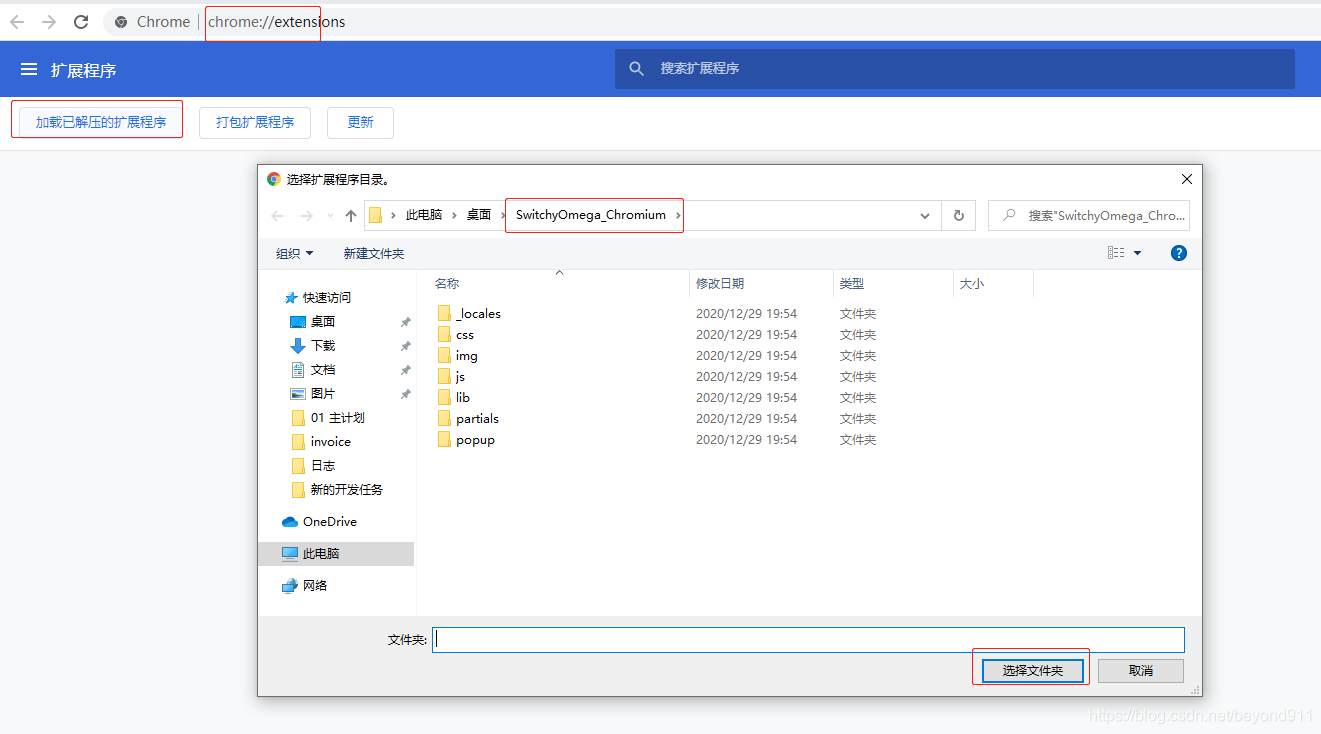
Task: Open the 日志 folder shortcut
Action: tap(313, 466)
